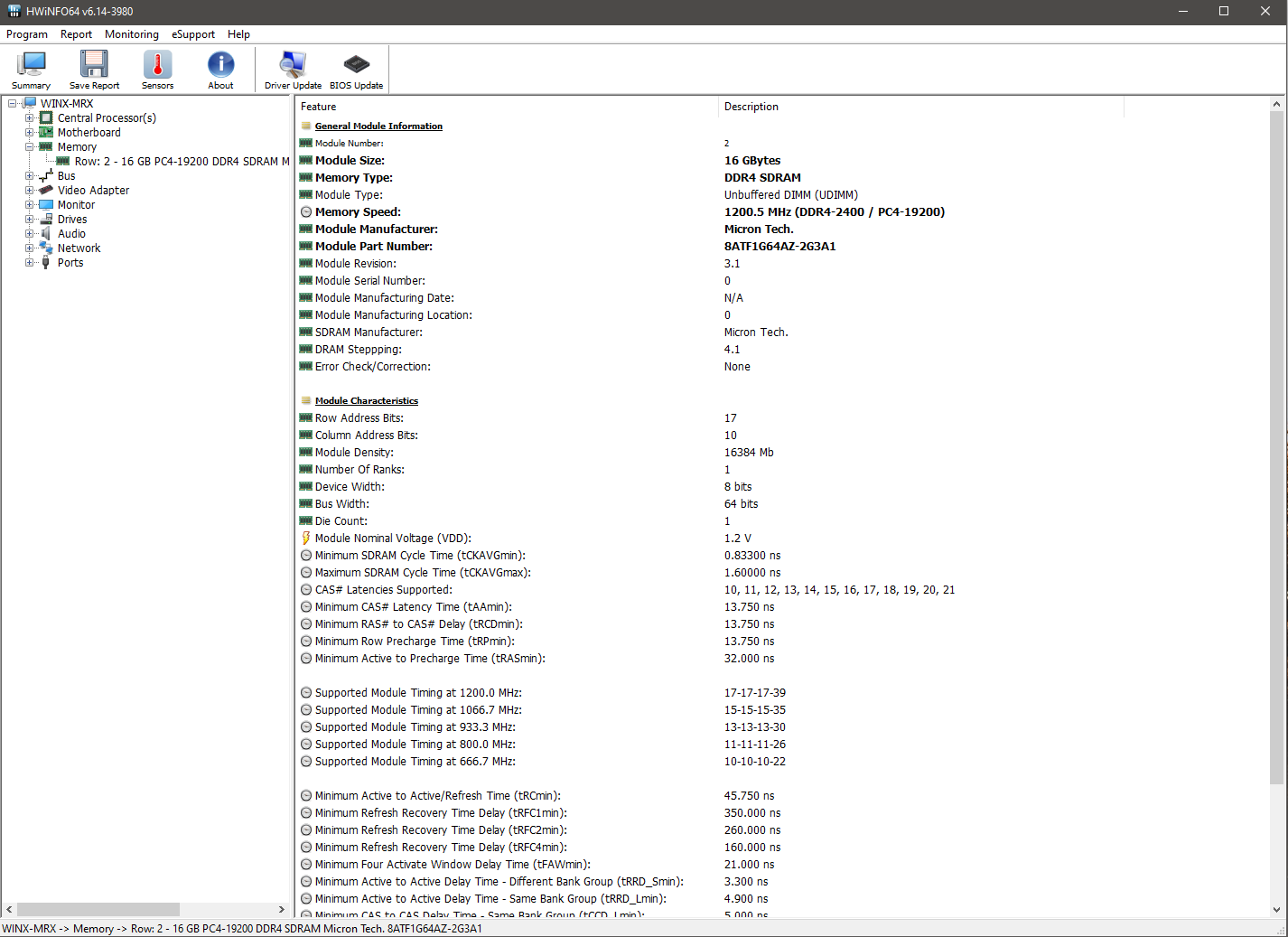The width and height of the screenshot is (1288, 937).
Task: Select the Central Processor(s) chip icon
Action: point(46,117)
